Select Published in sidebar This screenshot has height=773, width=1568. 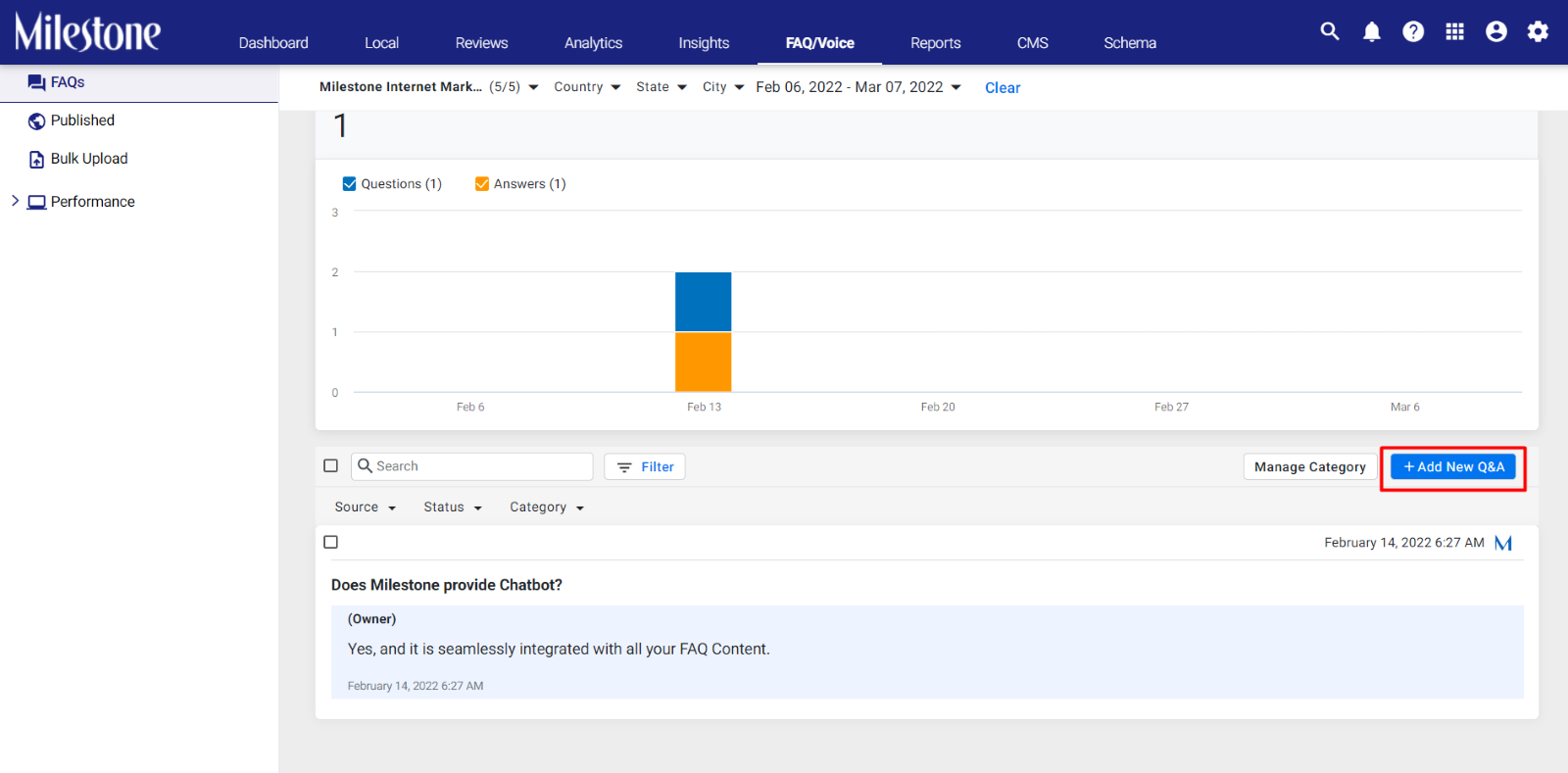coord(82,121)
